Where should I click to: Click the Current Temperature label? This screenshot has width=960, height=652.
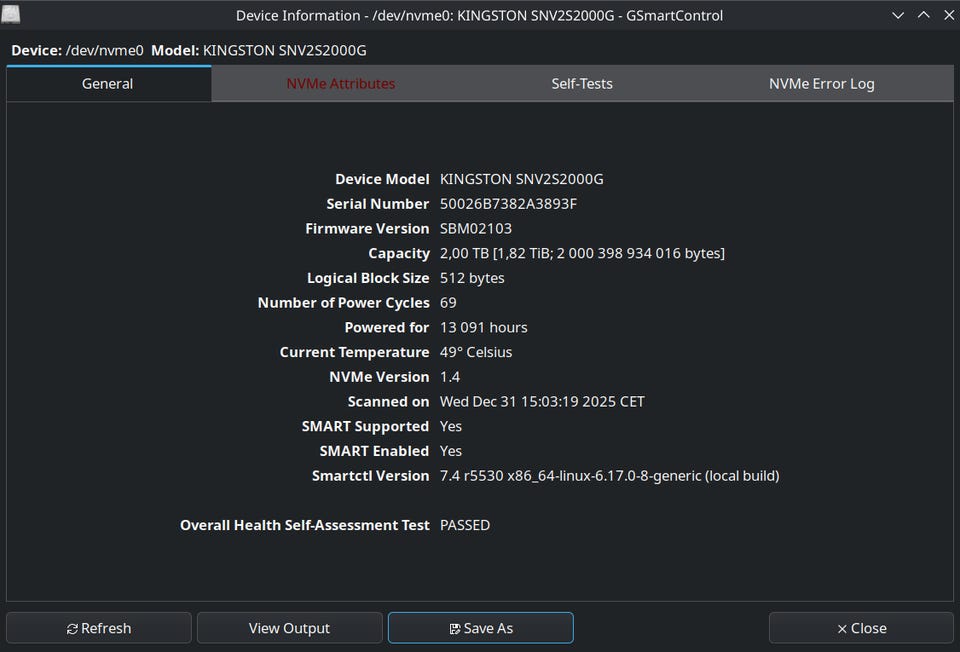(354, 352)
